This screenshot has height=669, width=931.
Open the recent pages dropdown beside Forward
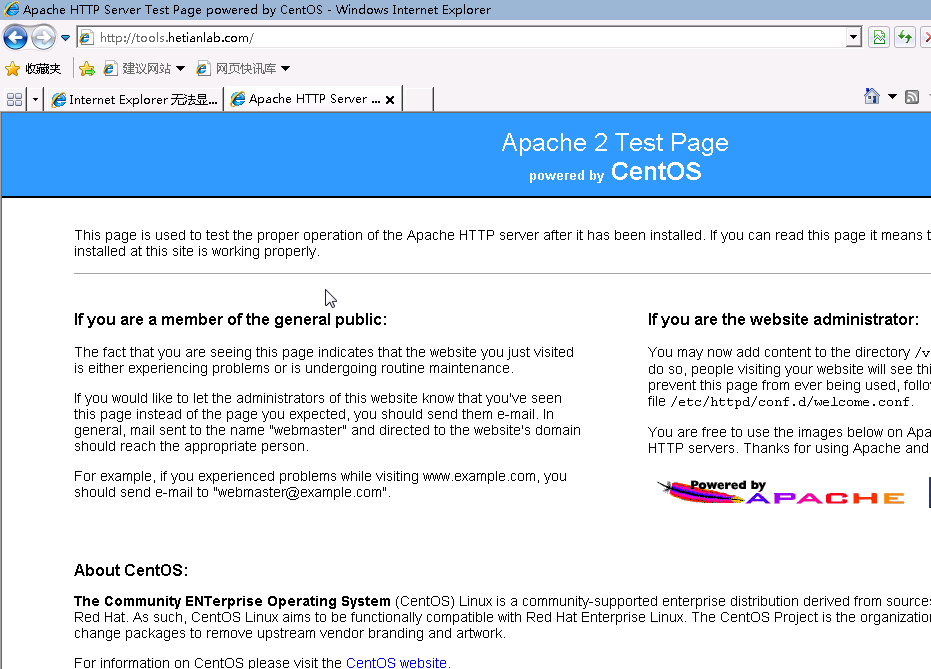[x=65, y=38]
